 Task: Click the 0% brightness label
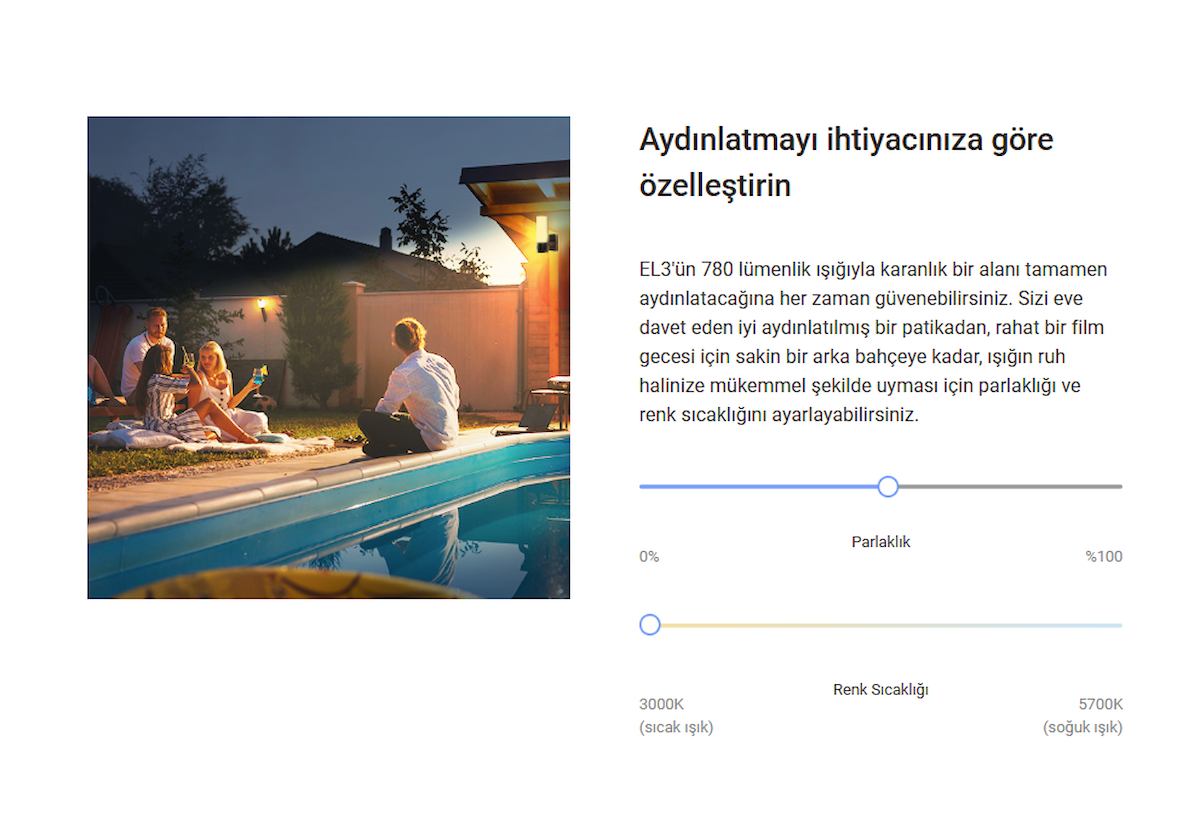point(649,557)
